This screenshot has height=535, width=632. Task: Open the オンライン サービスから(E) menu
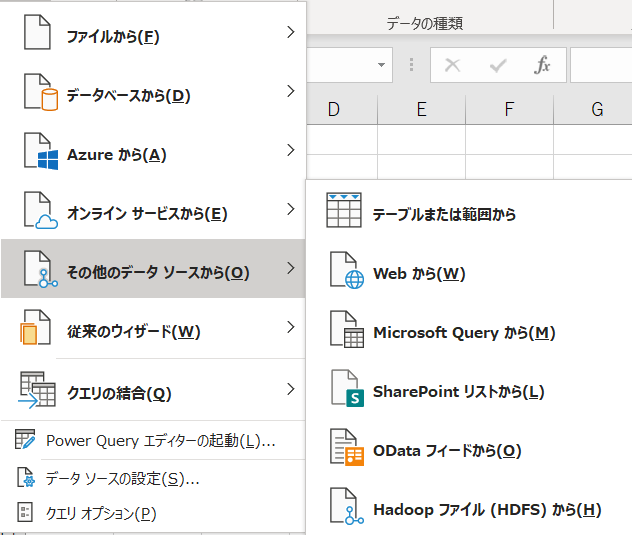click(153, 209)
